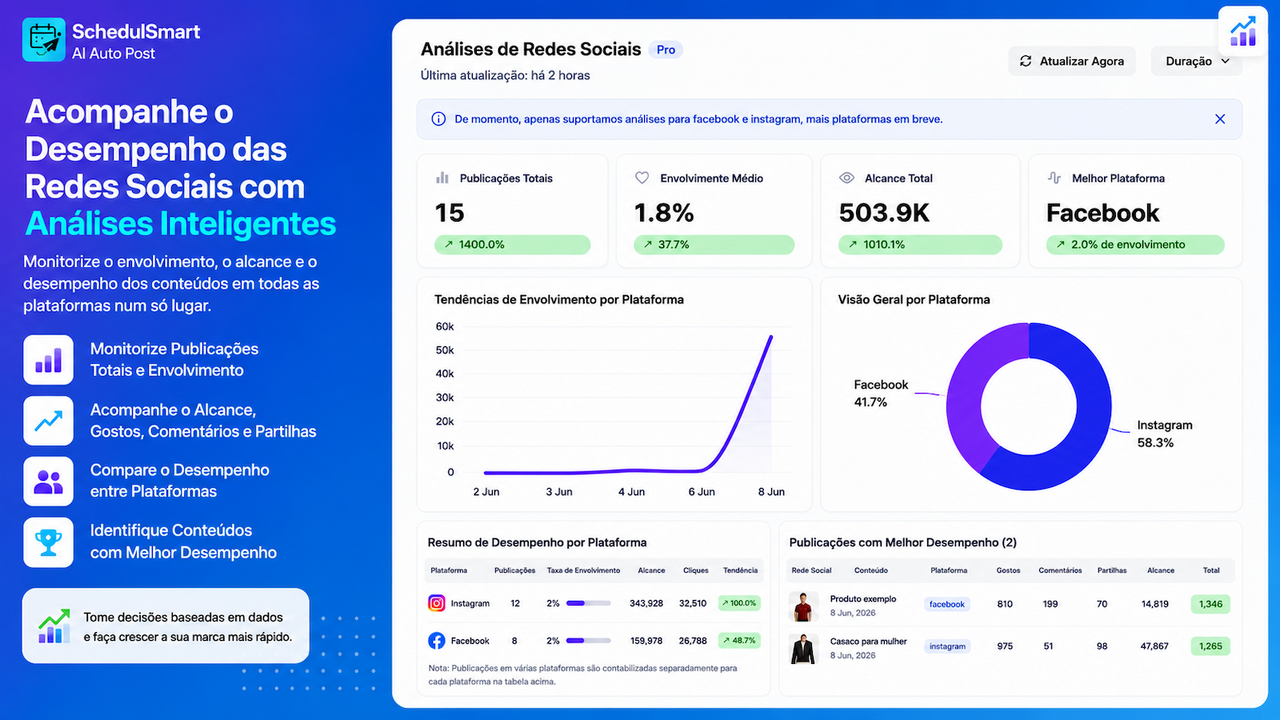Click the instagram tag on Casaco para mulher
The width and height of the screenshot is (1280, 720).
coord(947,646)
